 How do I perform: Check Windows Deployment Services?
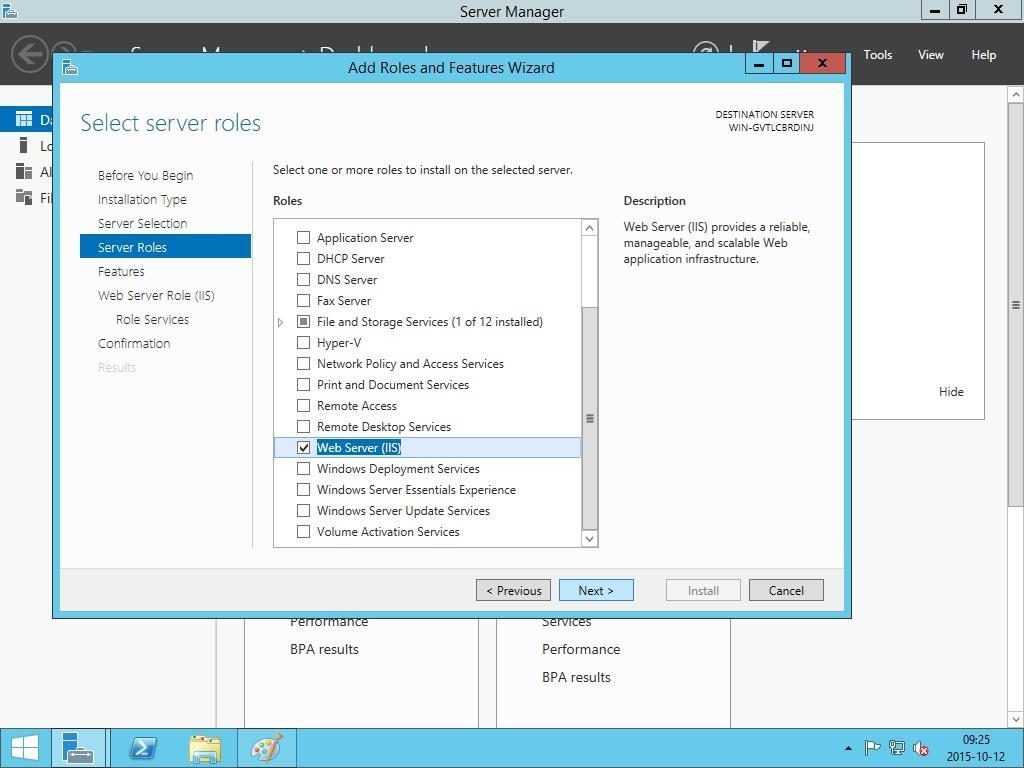click(303, 468)
